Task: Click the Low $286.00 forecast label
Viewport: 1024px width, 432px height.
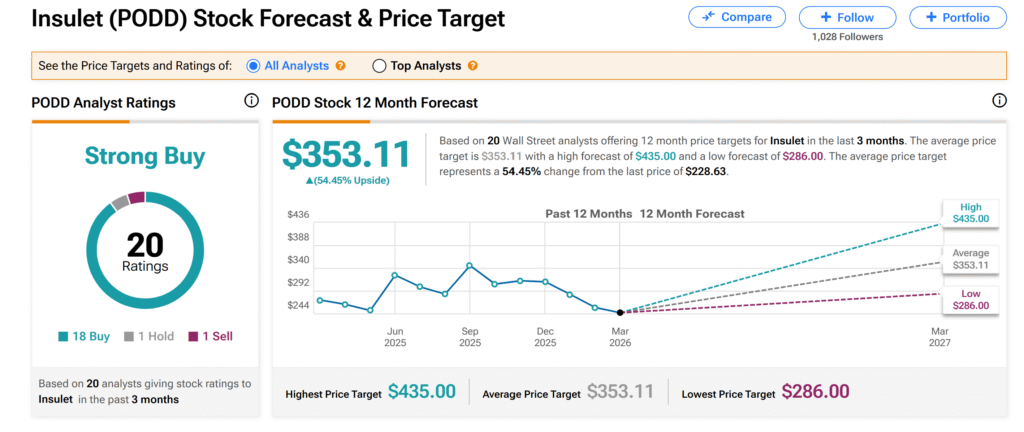Action: pyautogui.click(x=969, y=300)
